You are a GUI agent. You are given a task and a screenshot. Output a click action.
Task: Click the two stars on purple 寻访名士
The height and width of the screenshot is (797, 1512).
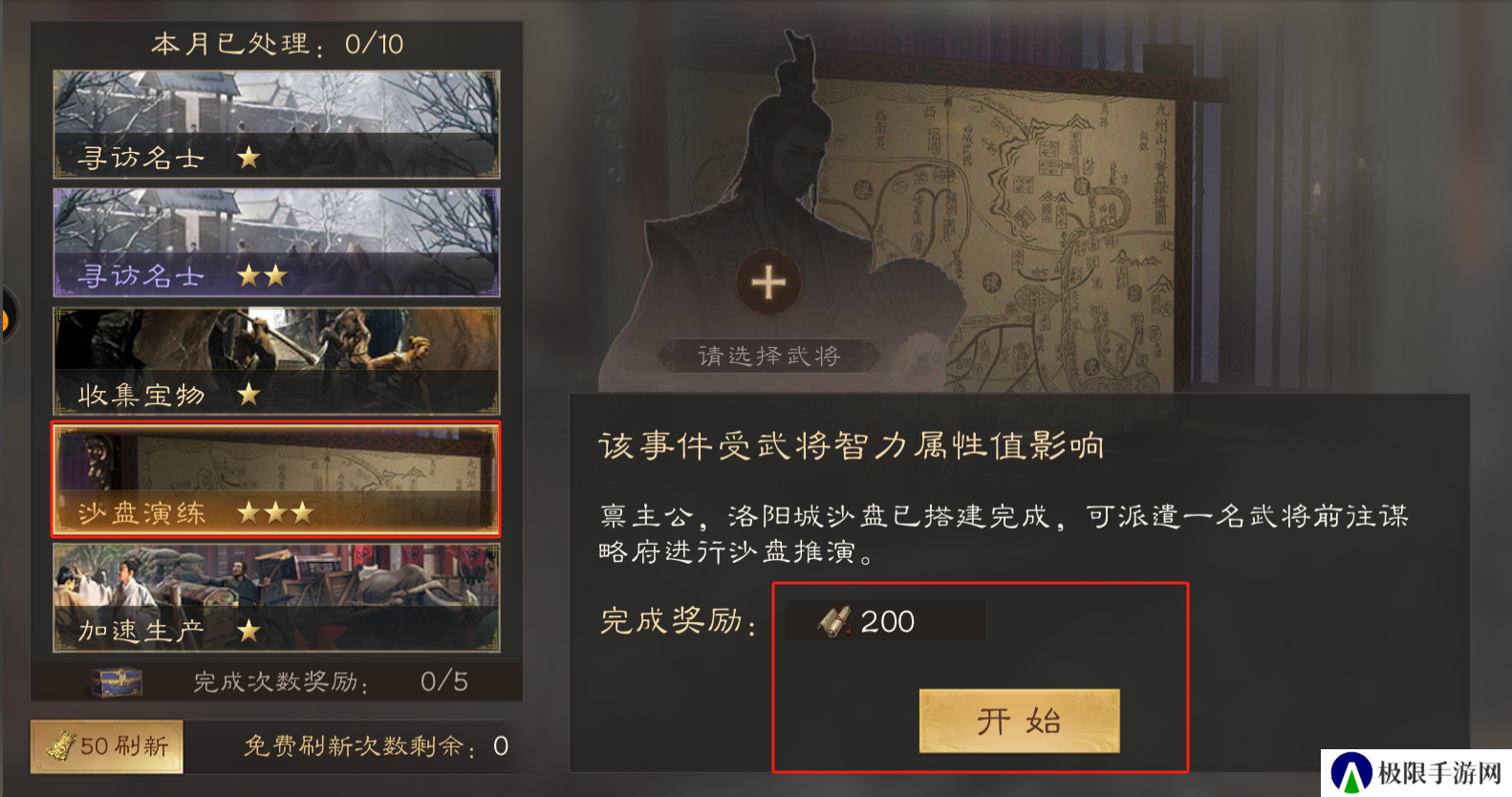pos(262,276)
